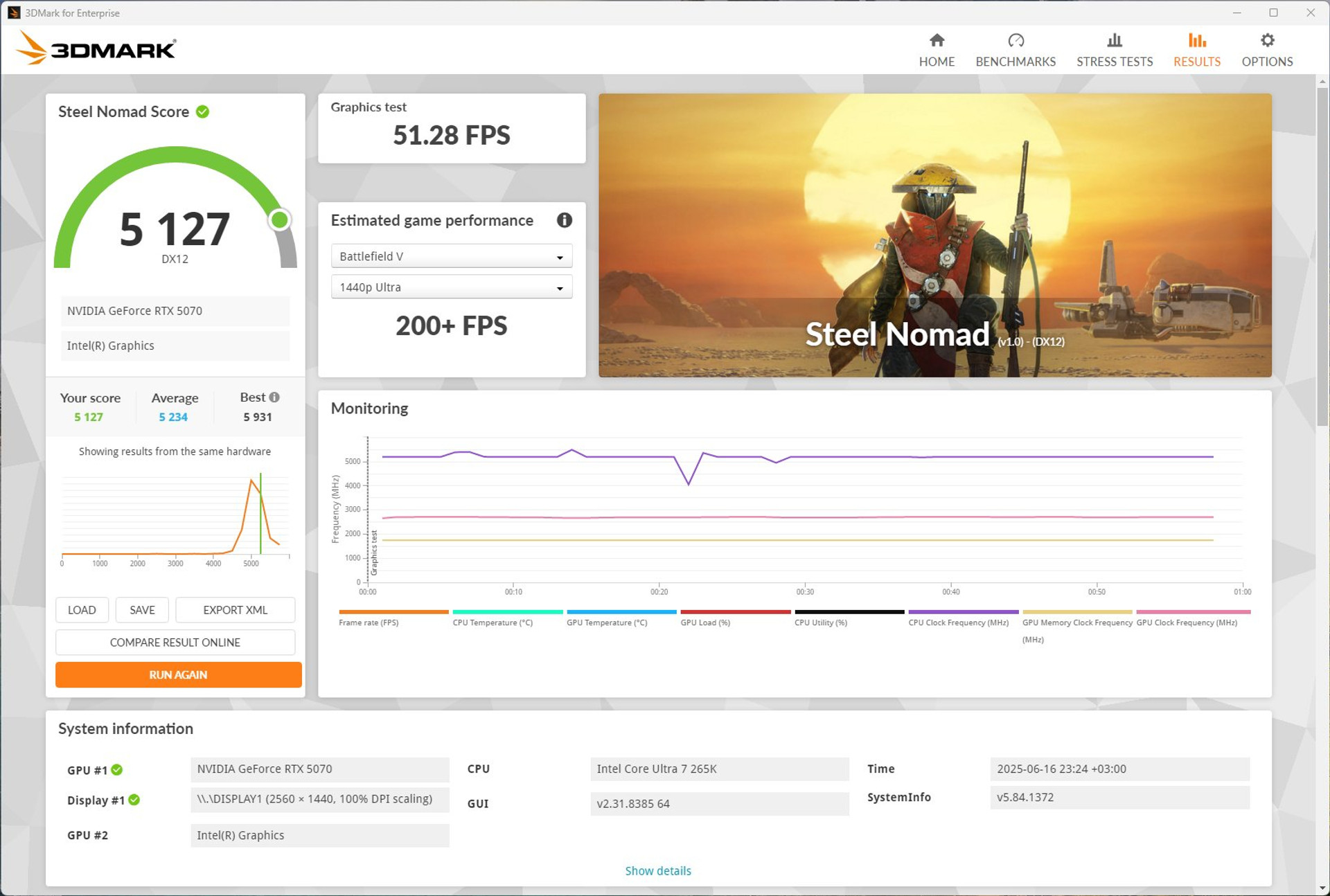Click the GPU #1 NVIDIA GeForce RTX 5070 field
Viewport: 1330px width, 896px height.
coord(320,769)
